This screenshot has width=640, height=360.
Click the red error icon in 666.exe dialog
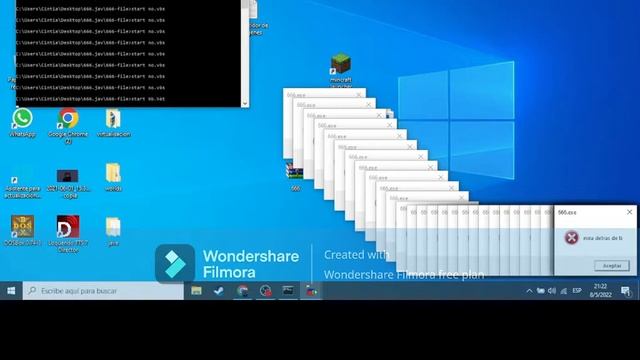[571, 238]
